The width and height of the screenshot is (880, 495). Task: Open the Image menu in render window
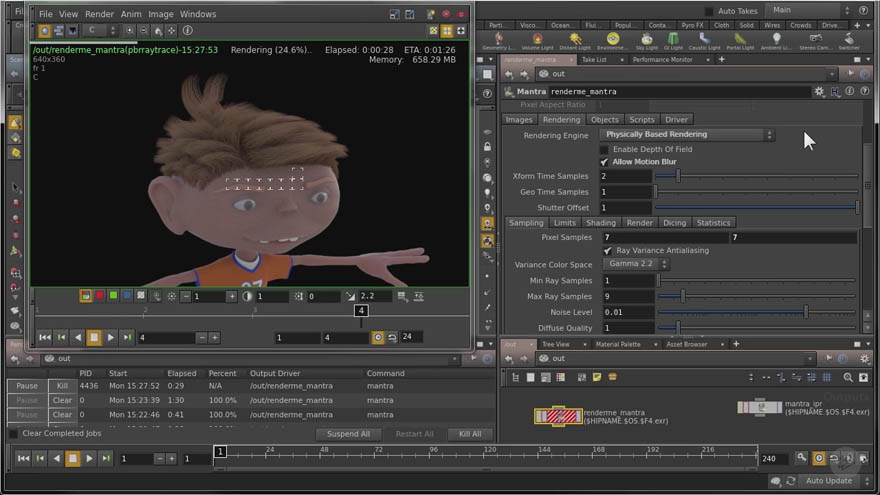pyautogui.click(x=161, y=14)
